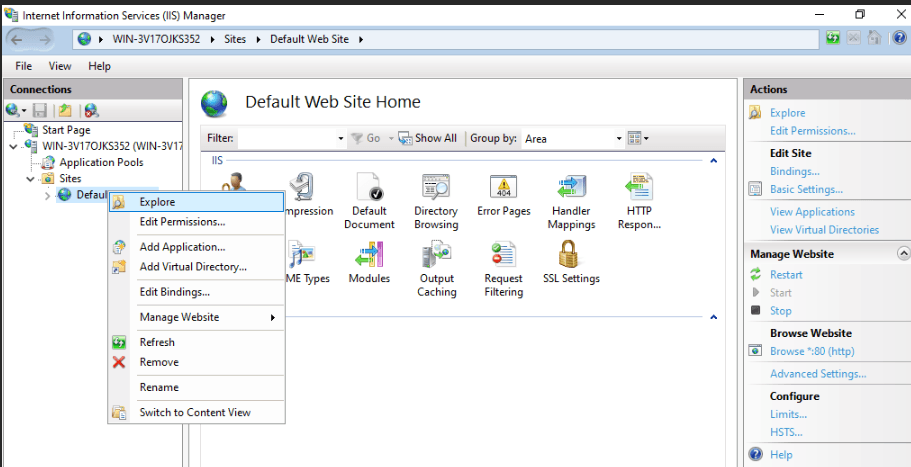Choose Remove in the context menu

tap(196, 362)
